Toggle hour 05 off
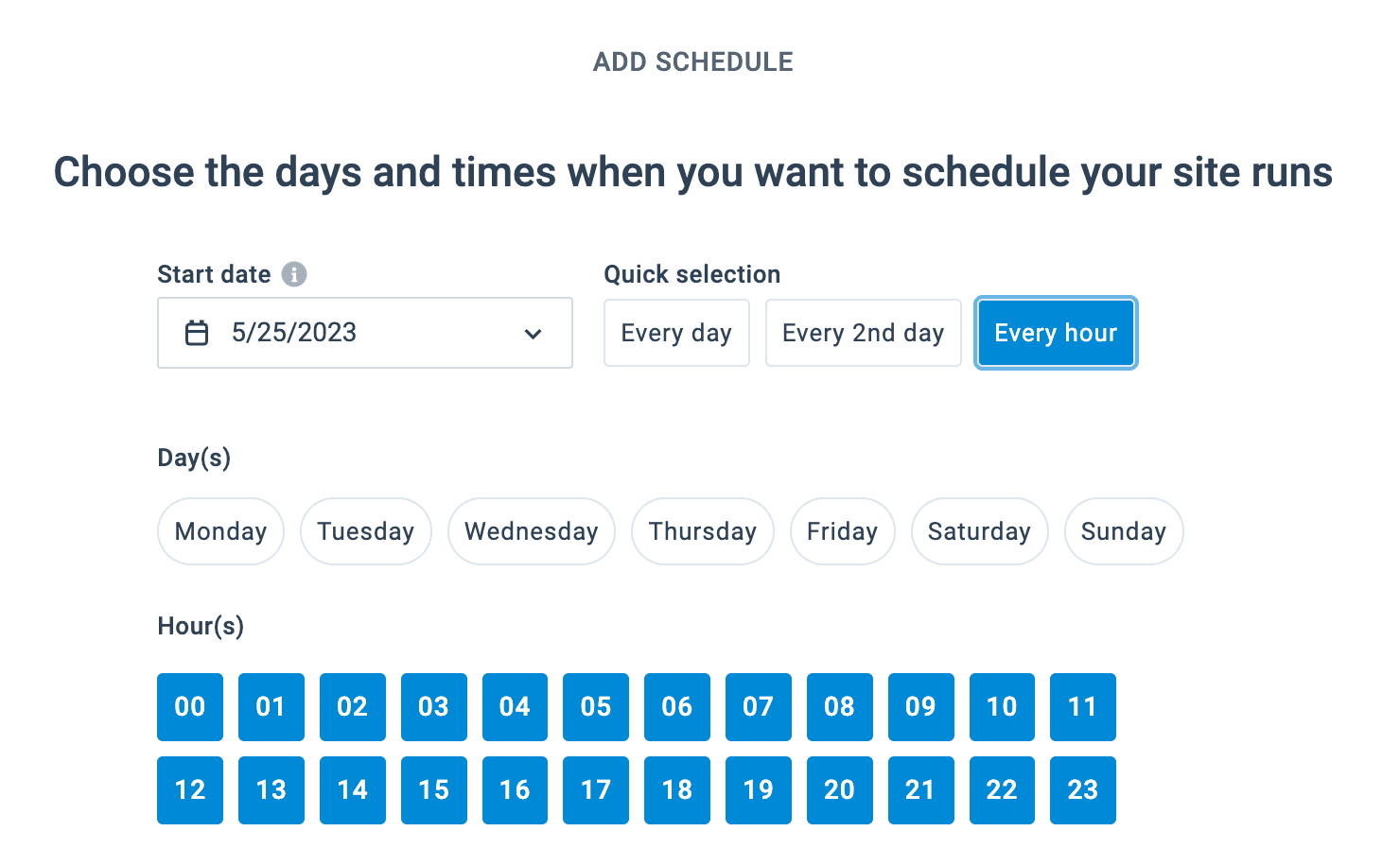The image size is (1400, 866). click(596, 707)
